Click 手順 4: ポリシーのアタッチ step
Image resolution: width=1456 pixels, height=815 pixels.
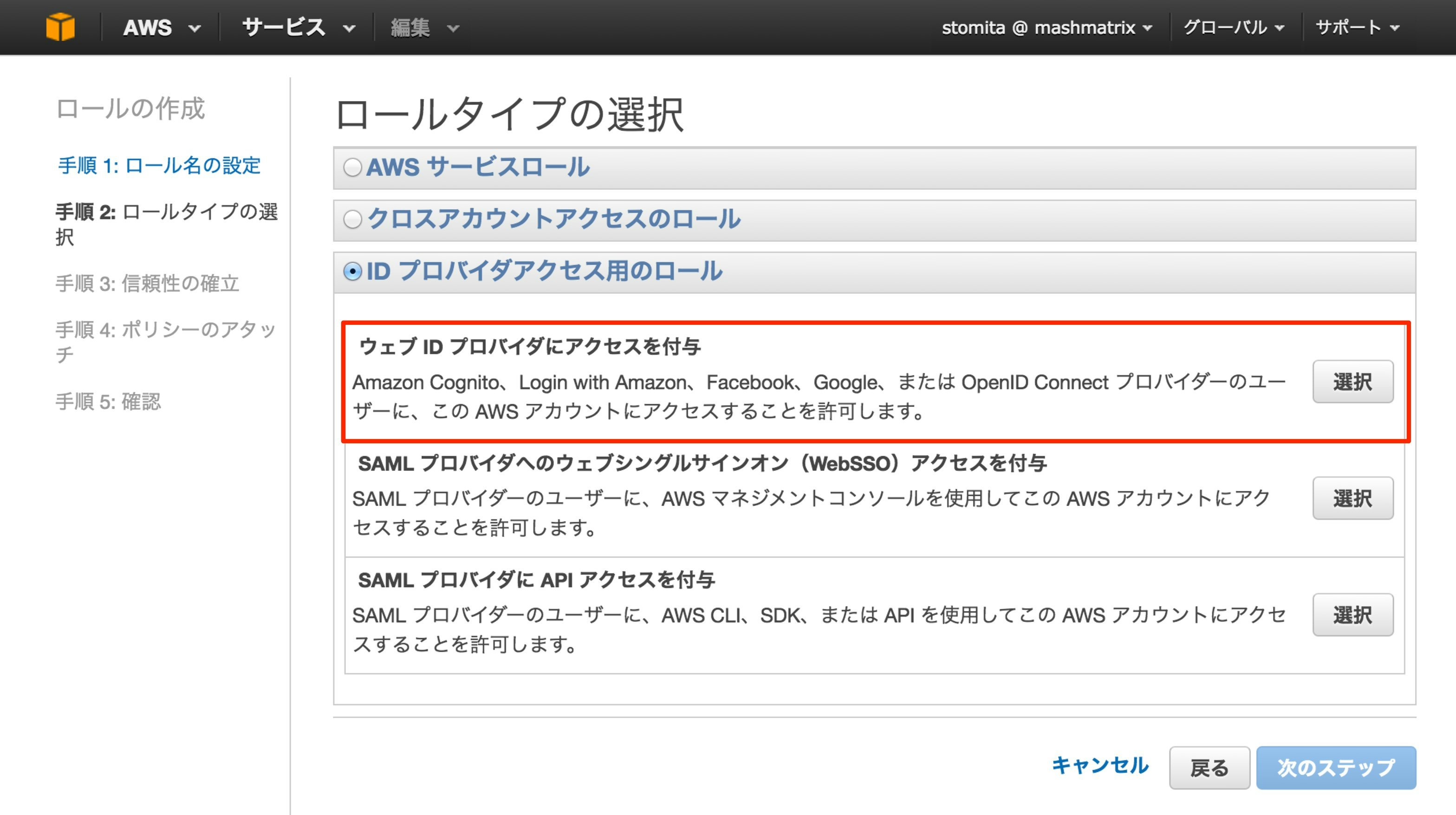click(x=165, y=342)
